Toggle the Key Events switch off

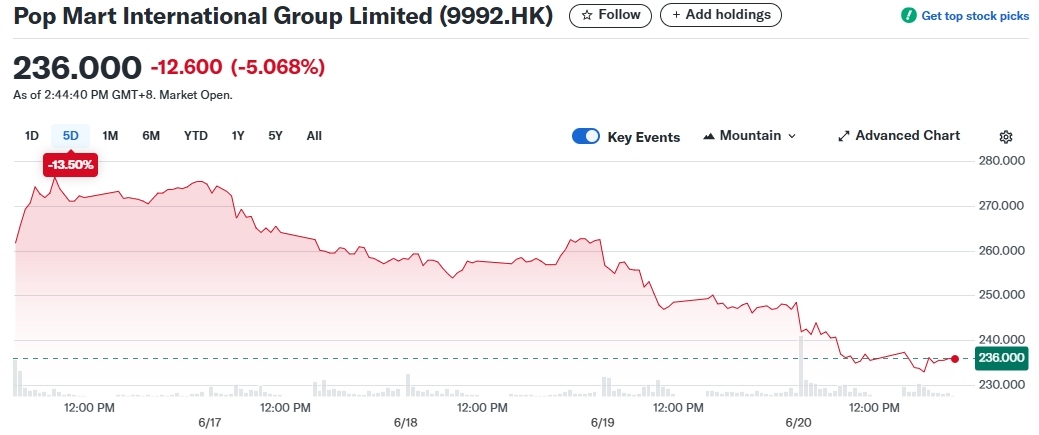coord(586,137)
